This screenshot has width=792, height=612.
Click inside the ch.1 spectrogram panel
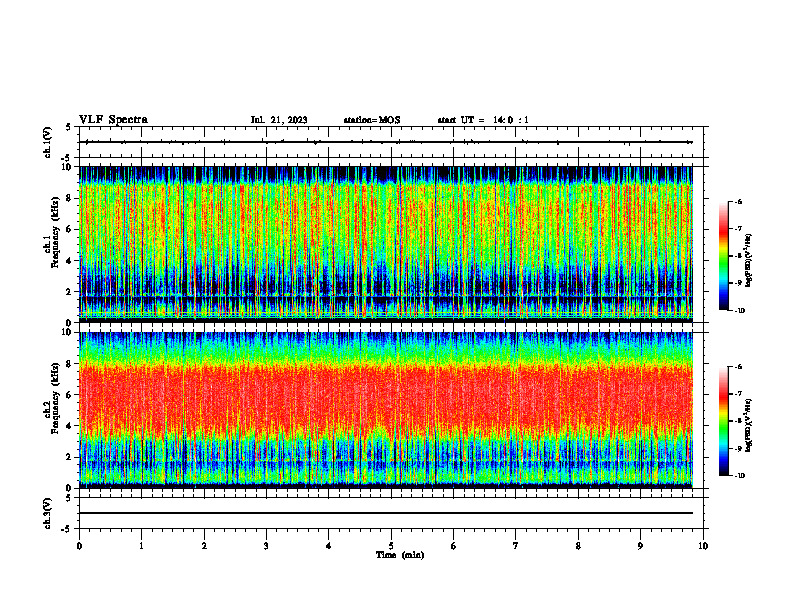pyautogui.click(x=386, y=243)
